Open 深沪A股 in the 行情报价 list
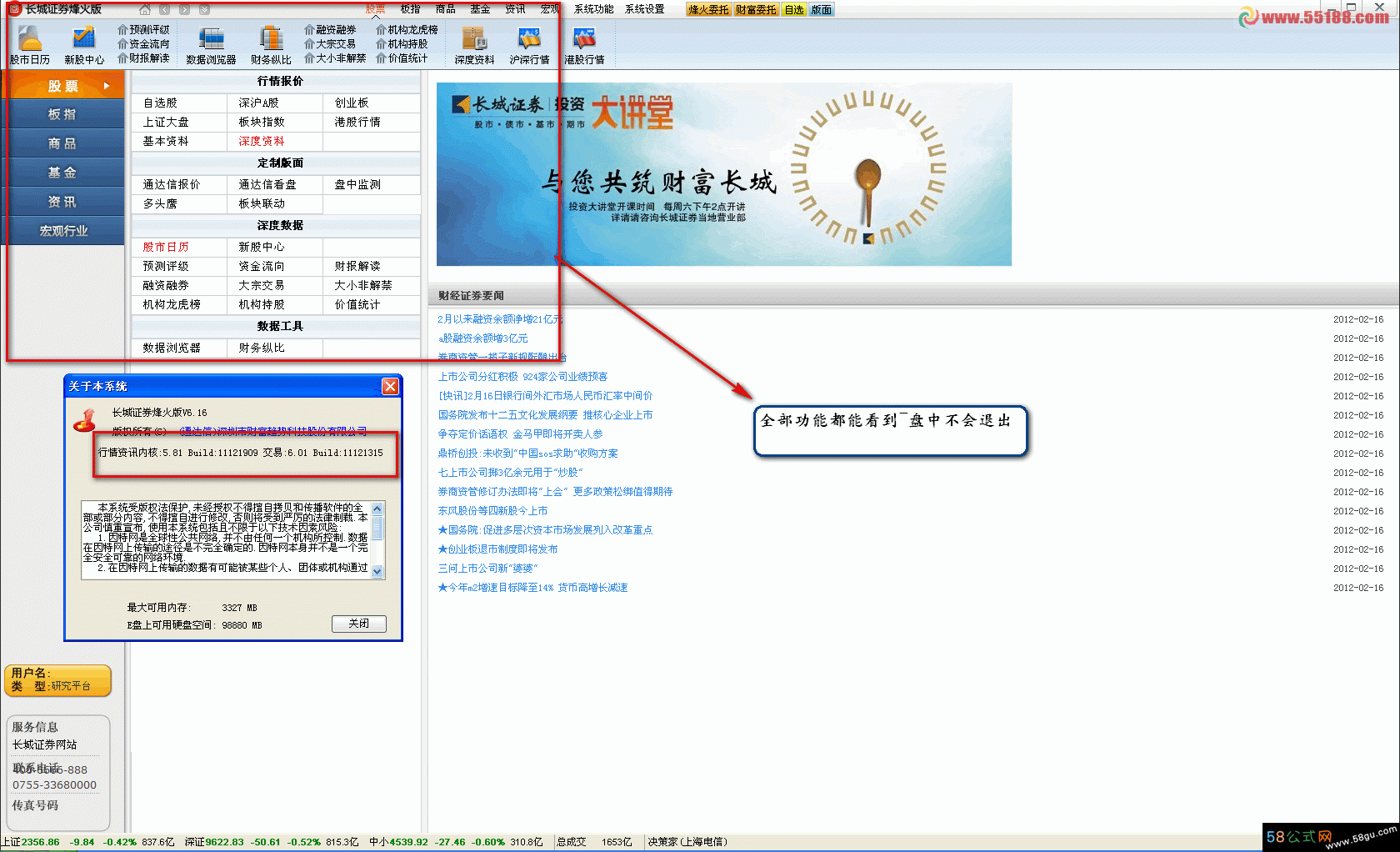Screen dimensions: 1400x852 tap(258, 103)
